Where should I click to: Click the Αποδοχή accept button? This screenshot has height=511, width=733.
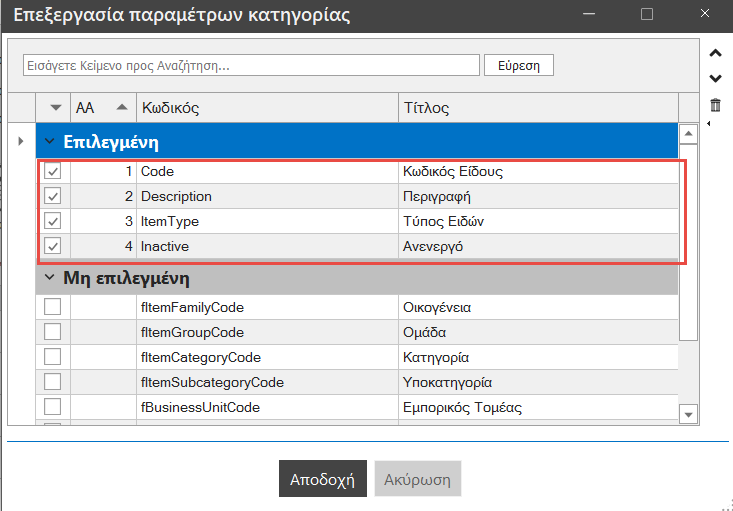click(x=323, y=479)
